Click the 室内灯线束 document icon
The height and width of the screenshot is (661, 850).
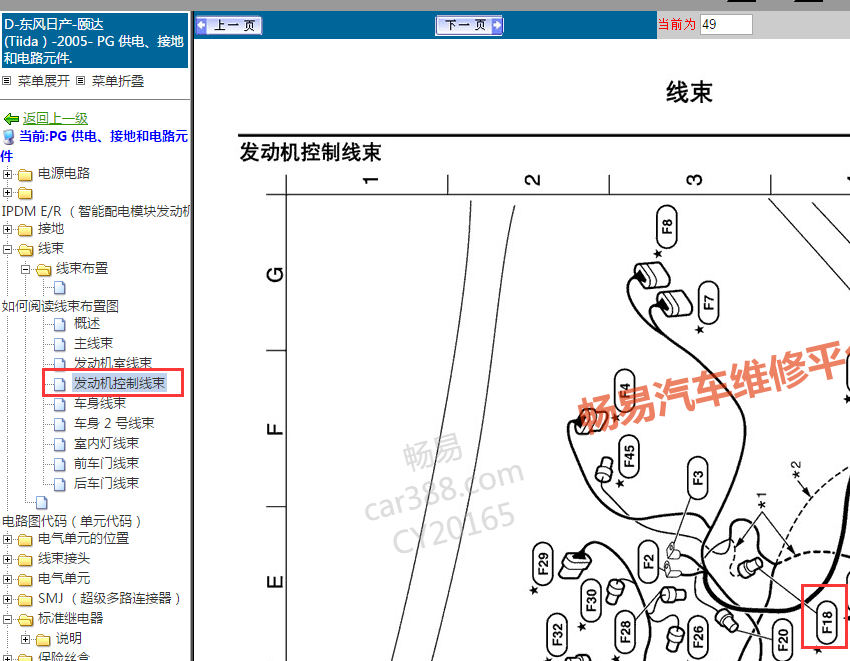(60, 445)
